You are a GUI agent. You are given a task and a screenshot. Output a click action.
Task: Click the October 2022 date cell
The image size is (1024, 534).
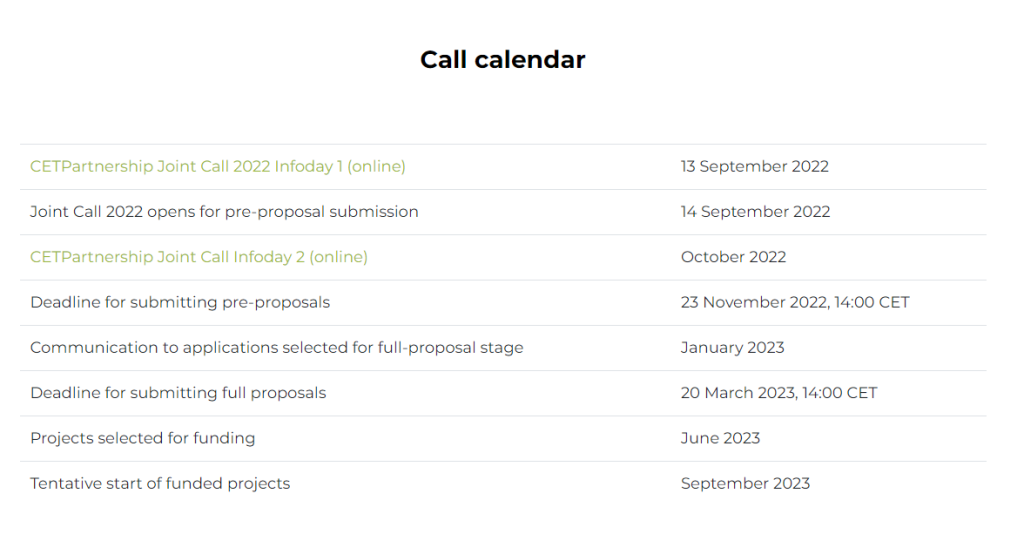(x=733, y=257)
